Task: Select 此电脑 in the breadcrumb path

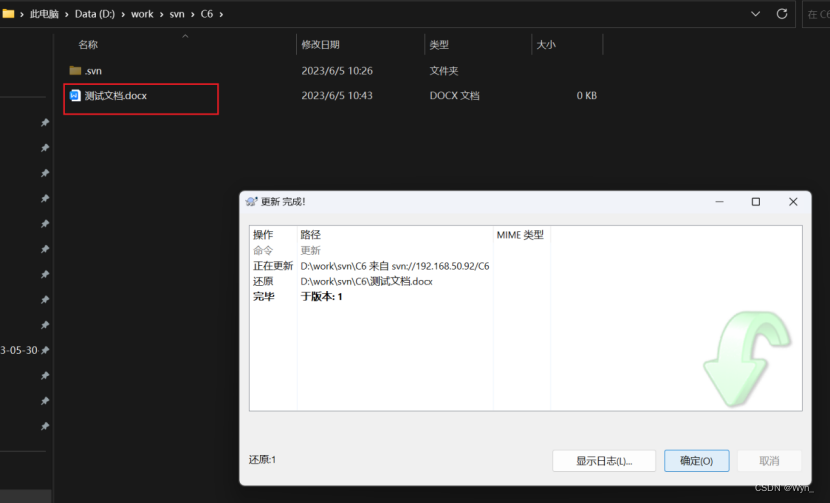Action: [x=44, y=14]
